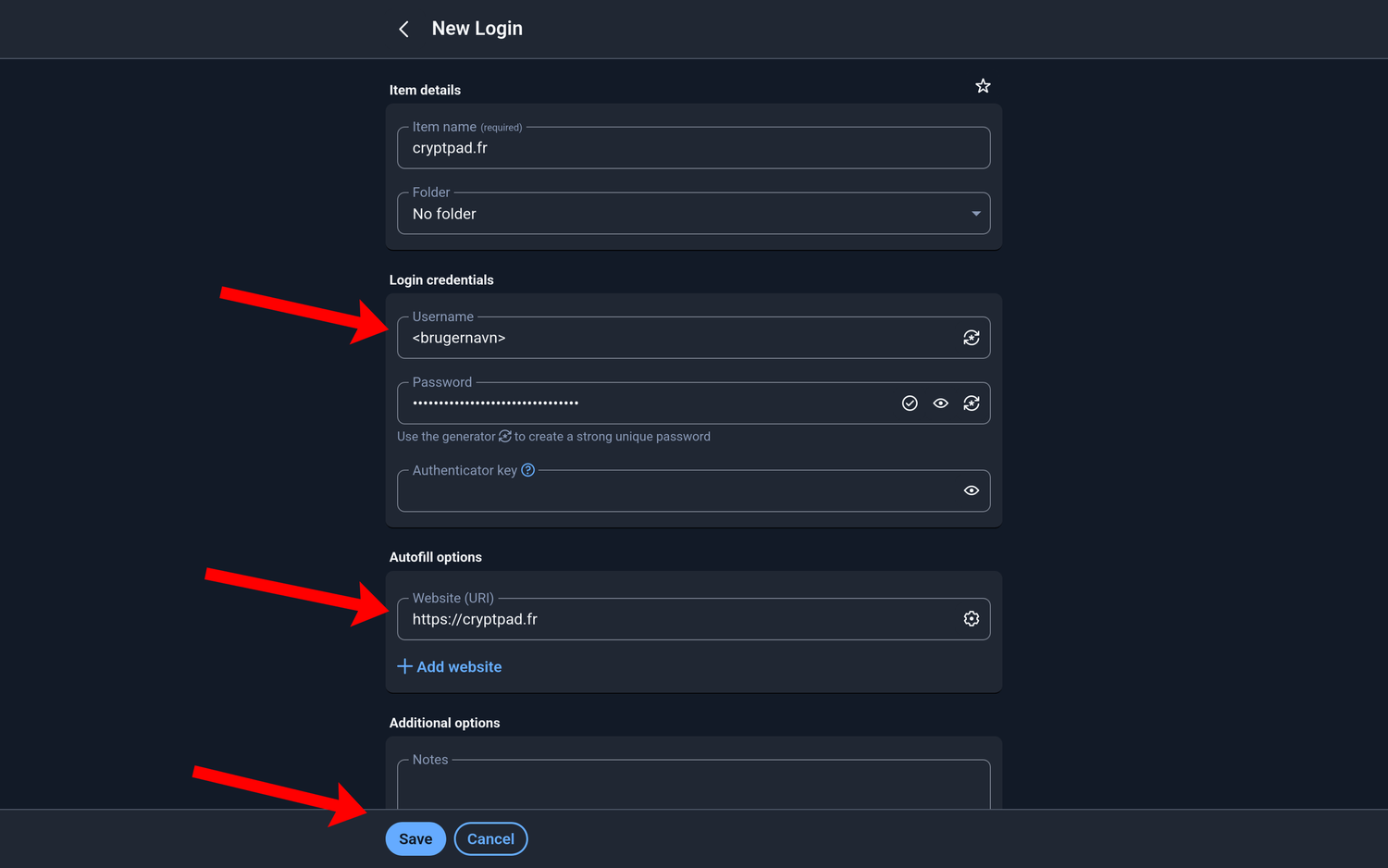1388x868 pixels.
Task: Cancel creating the login
Action: click(x=490, y=838)
